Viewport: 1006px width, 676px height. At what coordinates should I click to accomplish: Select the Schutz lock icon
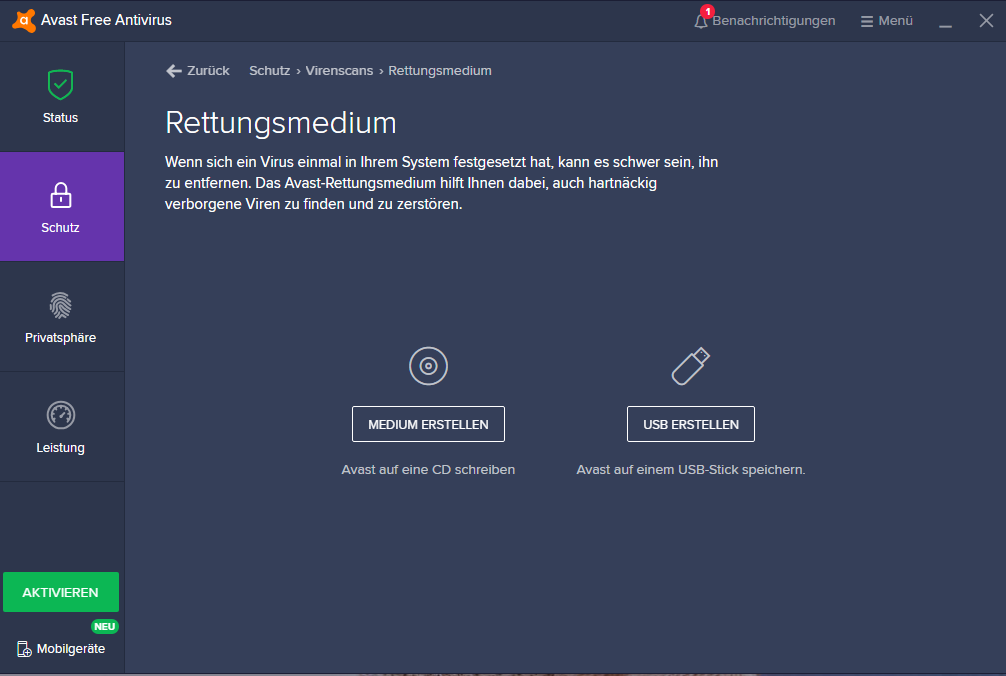(x=61, y=195)
